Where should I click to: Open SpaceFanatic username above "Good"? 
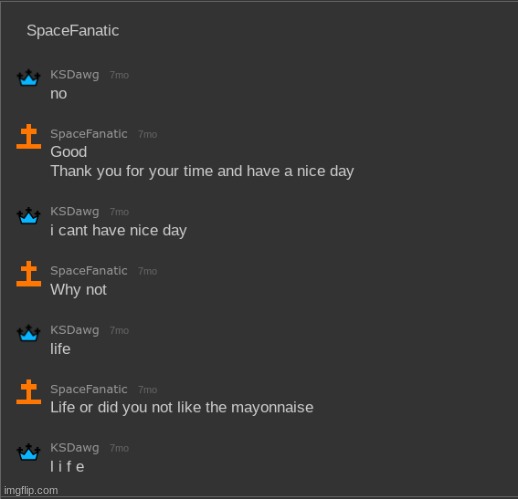point(89,134)
